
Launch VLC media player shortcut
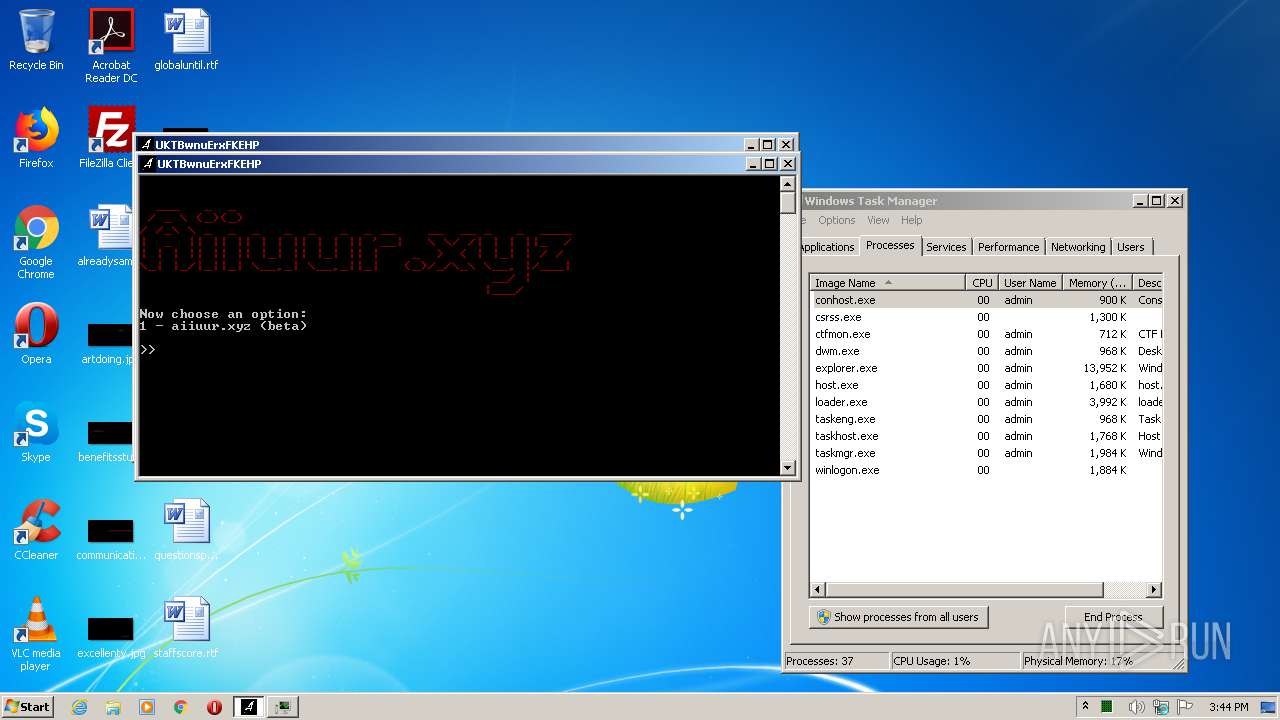point(36,635)
